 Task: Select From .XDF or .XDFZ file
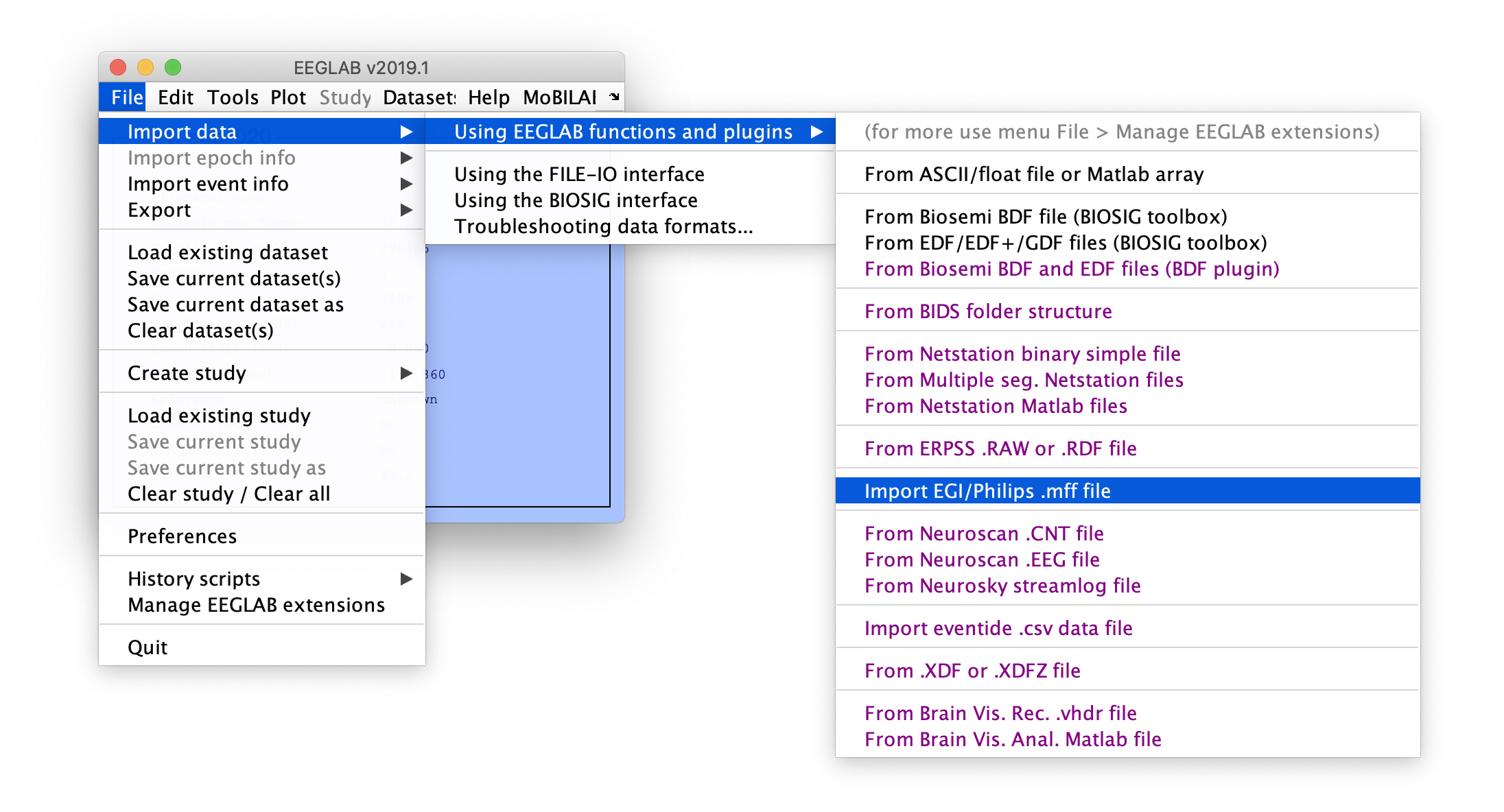972,671
